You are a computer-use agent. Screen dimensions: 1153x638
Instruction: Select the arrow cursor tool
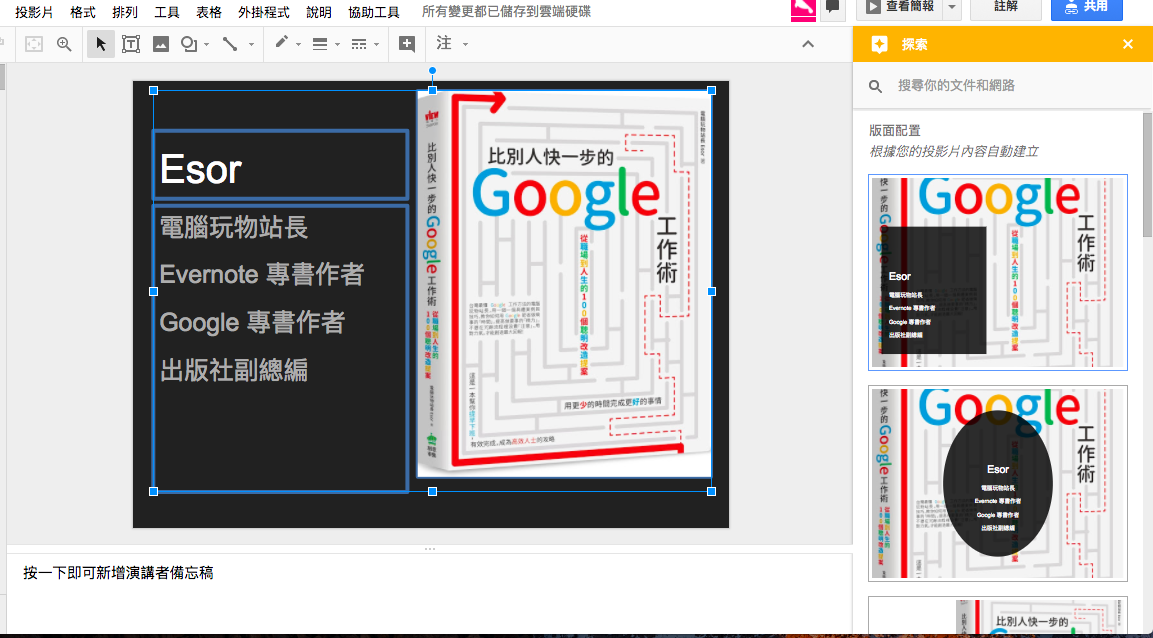[x=101, y=44]
